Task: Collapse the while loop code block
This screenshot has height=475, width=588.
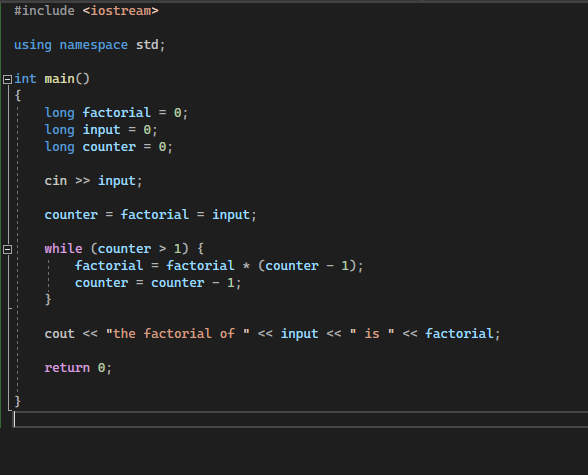Action: point(7,249)
